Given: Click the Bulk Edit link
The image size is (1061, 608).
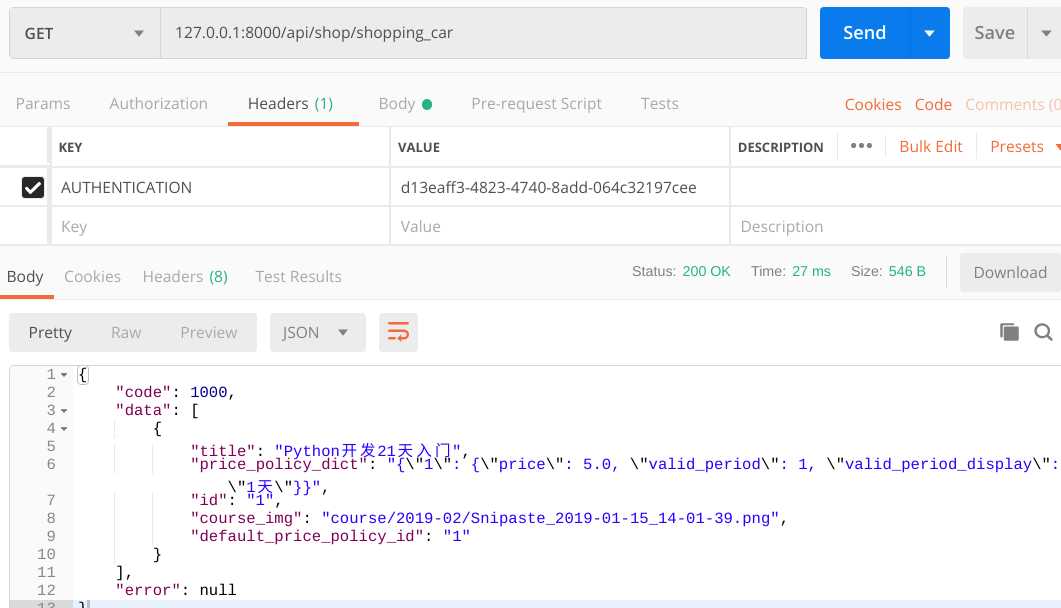Looking at the screenshot, I should [x=930, y=146].
